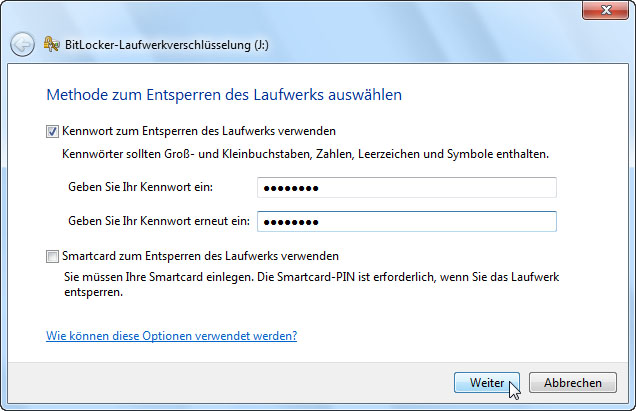Focus the first Kennwort input field
636x411 pixels.
pyautogui.click(x=406, y=188)
